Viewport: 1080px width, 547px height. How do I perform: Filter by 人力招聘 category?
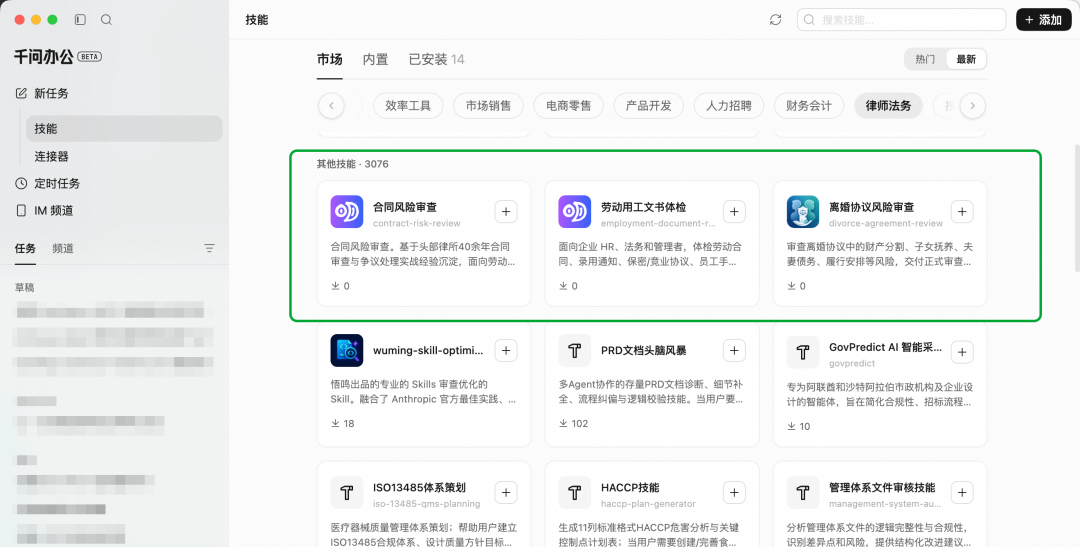coord(729,105)
